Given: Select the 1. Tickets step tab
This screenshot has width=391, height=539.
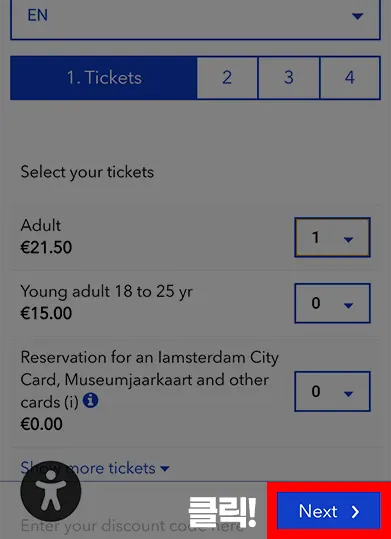Looking at the screenshot, I should 104,78.
